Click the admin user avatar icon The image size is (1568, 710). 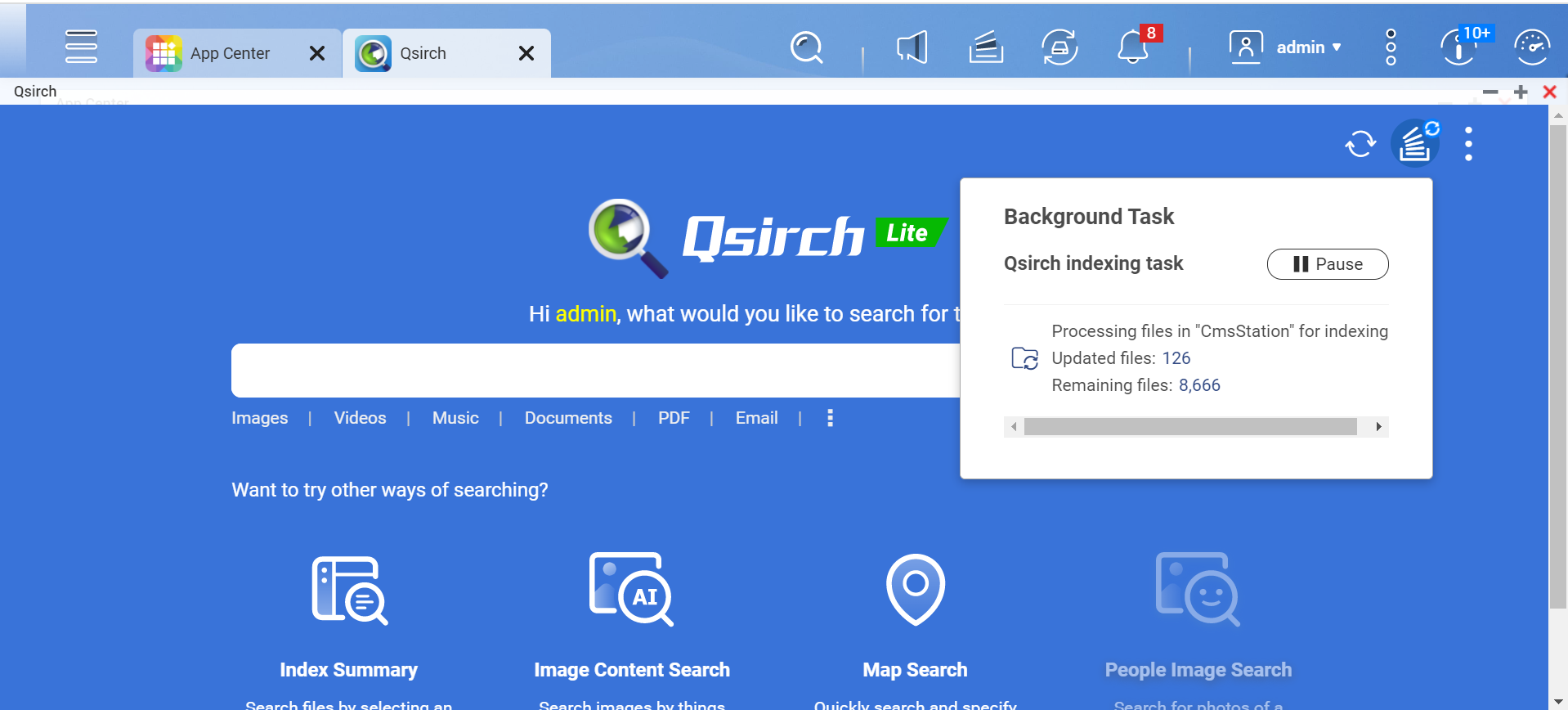(1246, 47)
